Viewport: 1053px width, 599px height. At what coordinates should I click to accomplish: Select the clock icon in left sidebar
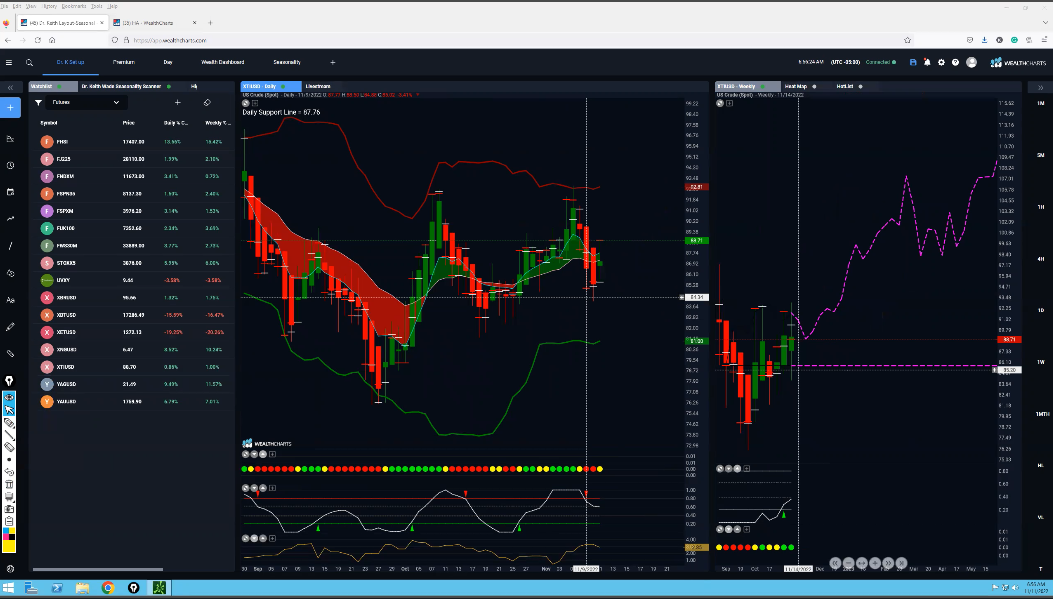tap(10, 165)
